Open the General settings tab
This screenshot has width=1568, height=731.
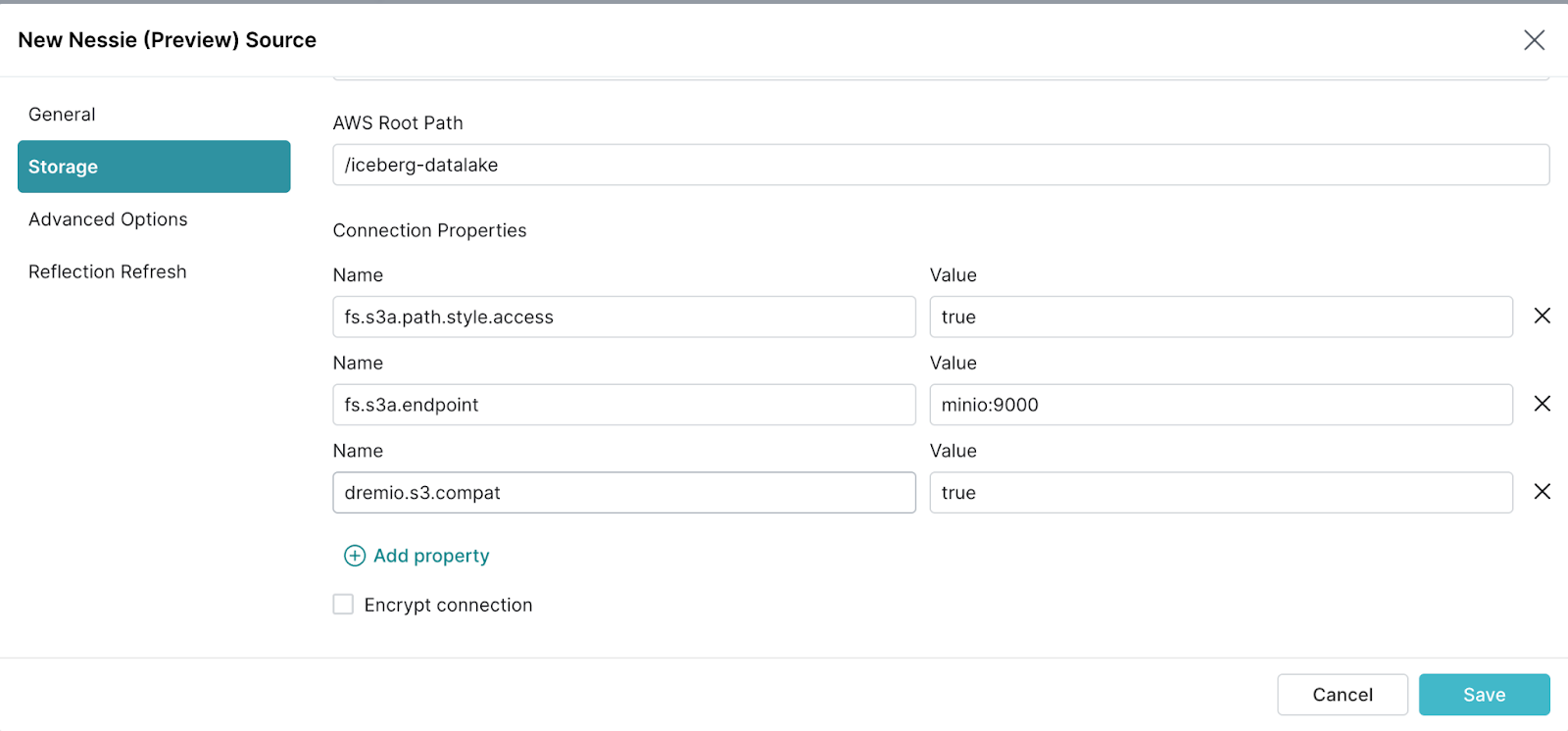62,115
